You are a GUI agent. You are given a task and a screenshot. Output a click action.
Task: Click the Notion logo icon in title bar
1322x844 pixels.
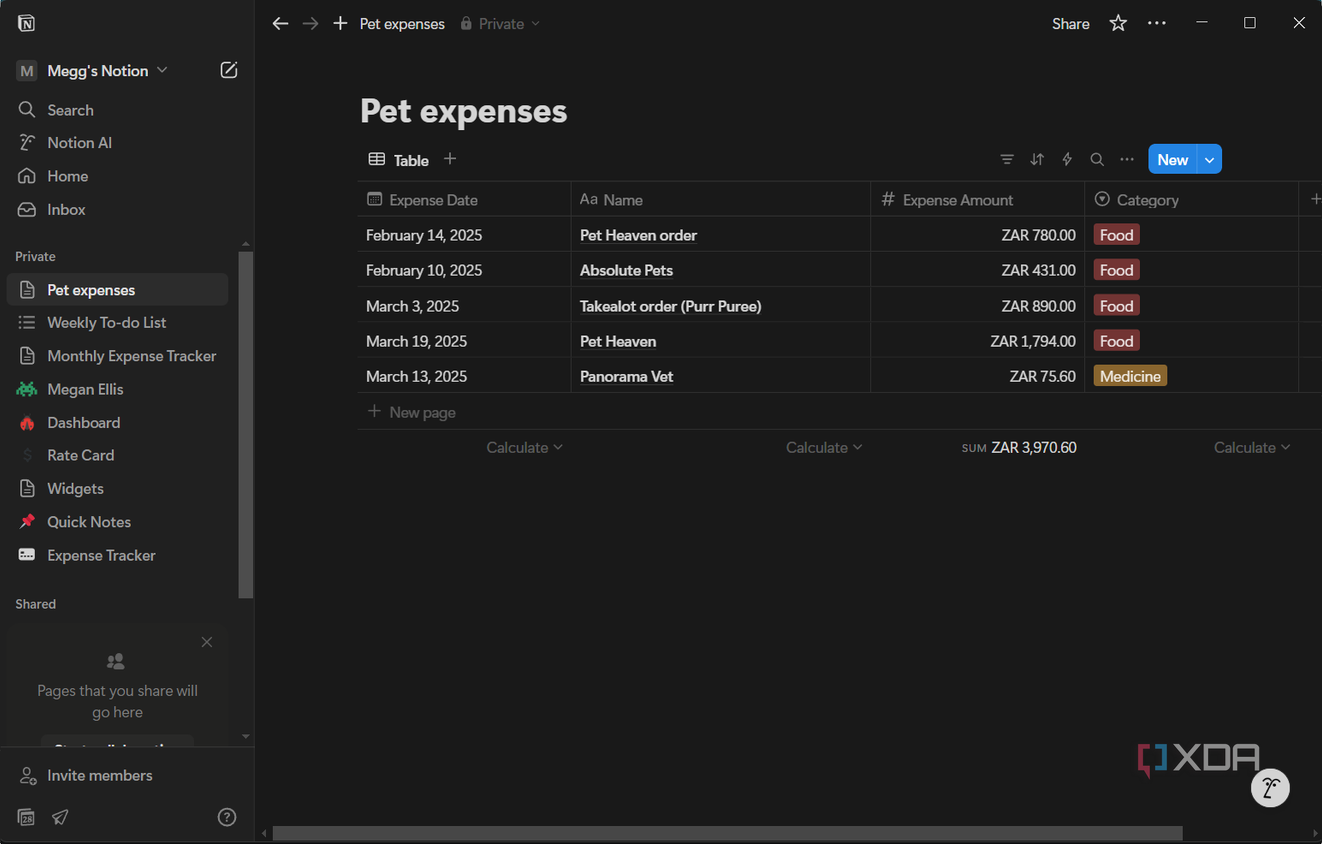(x=26, y=23)
